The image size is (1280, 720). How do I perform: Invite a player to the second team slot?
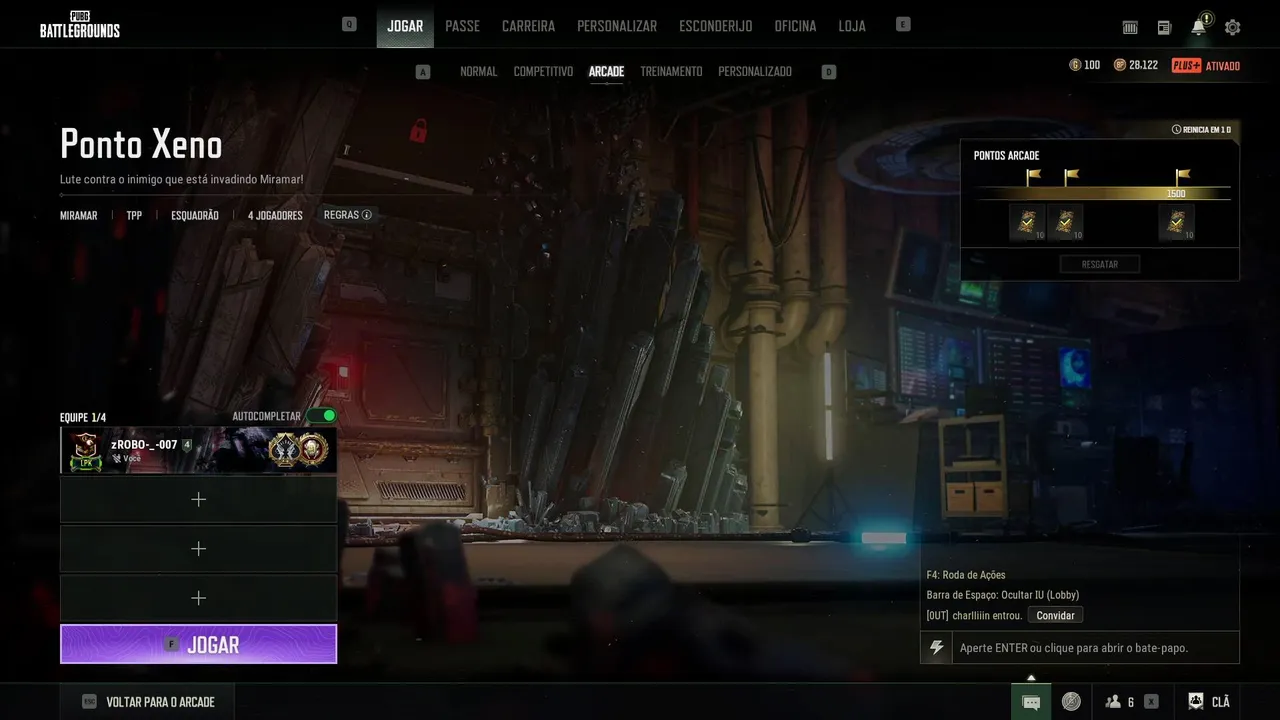(198, 499)
